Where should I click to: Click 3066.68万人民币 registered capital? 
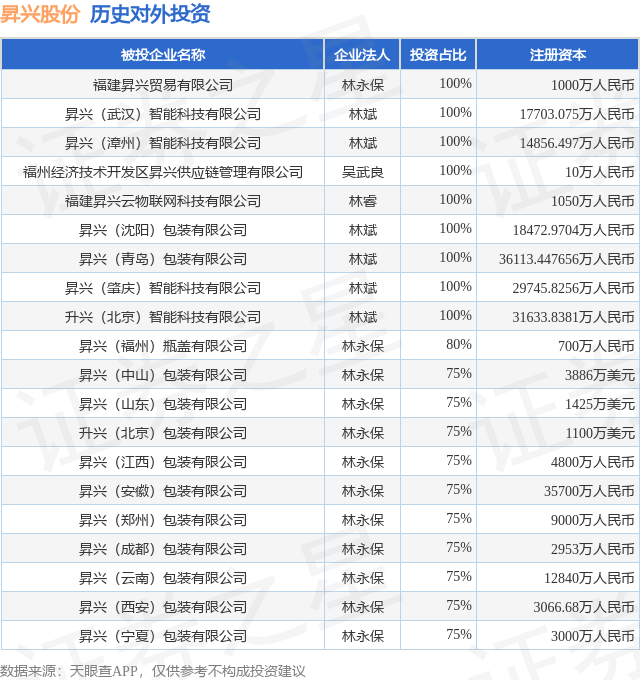coord(584,608)
